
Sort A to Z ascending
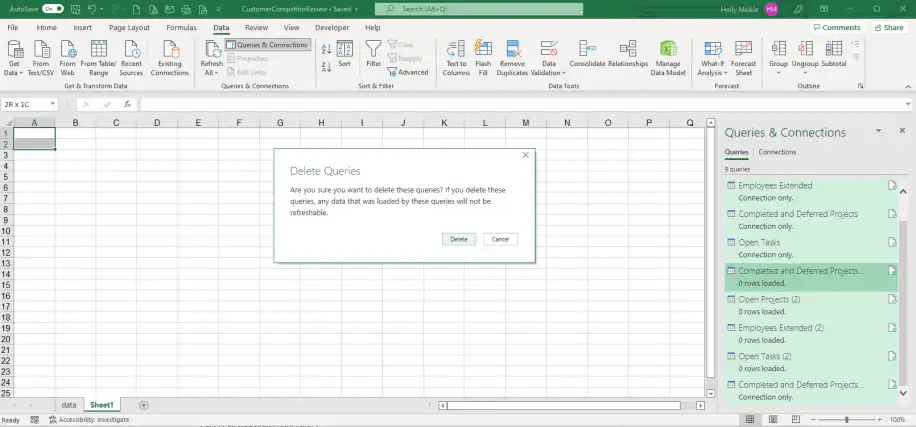point(327,50)
